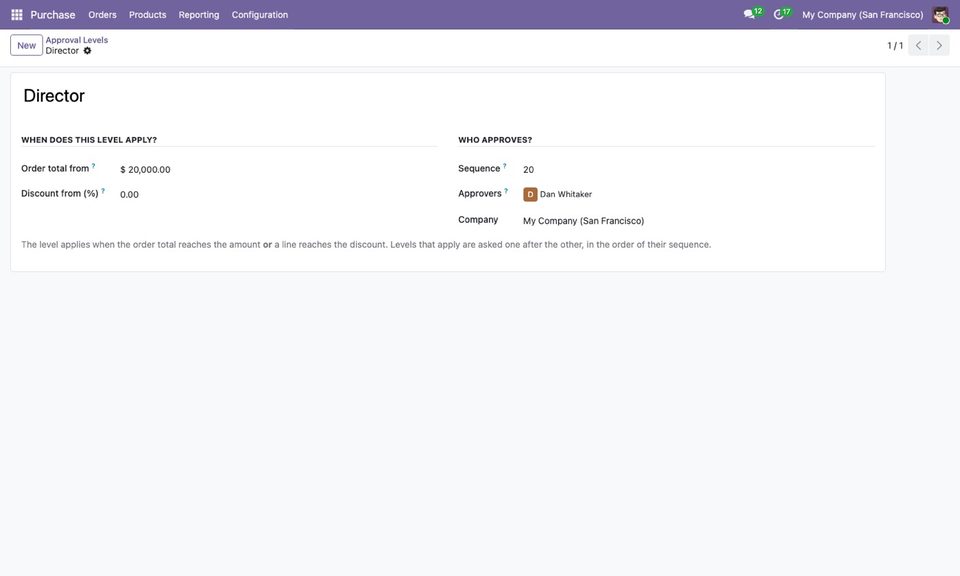Show help tooltip for Discount from (%)

pyautogui.click(x=103, y=191)
